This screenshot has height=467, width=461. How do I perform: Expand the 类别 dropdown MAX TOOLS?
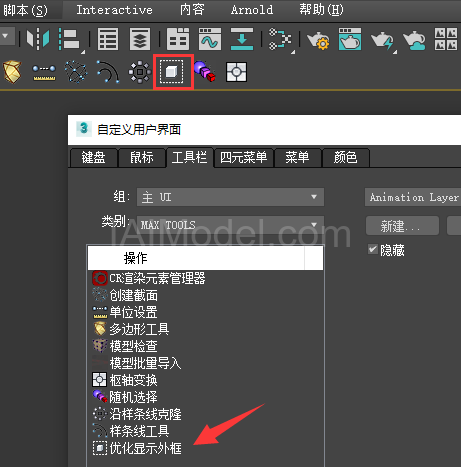point(230,225)
